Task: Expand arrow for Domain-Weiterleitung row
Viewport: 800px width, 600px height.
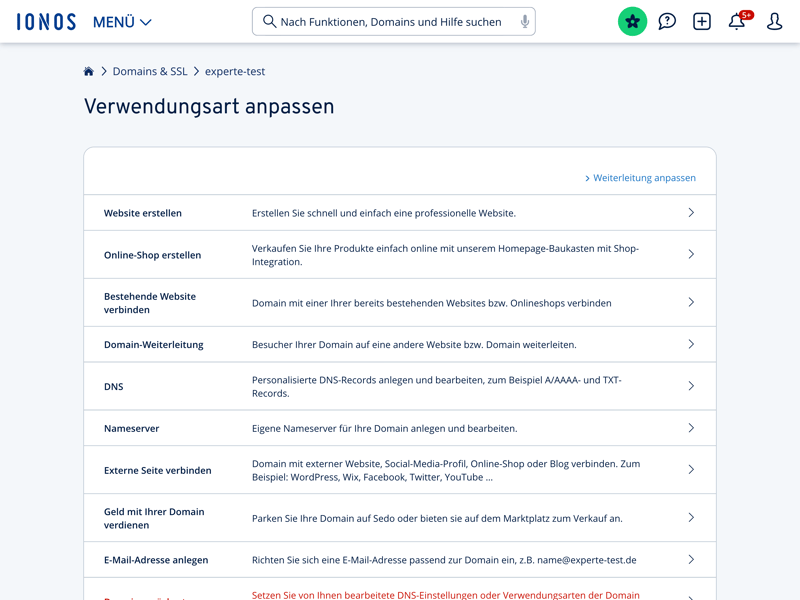Action: tap(690, 344)
